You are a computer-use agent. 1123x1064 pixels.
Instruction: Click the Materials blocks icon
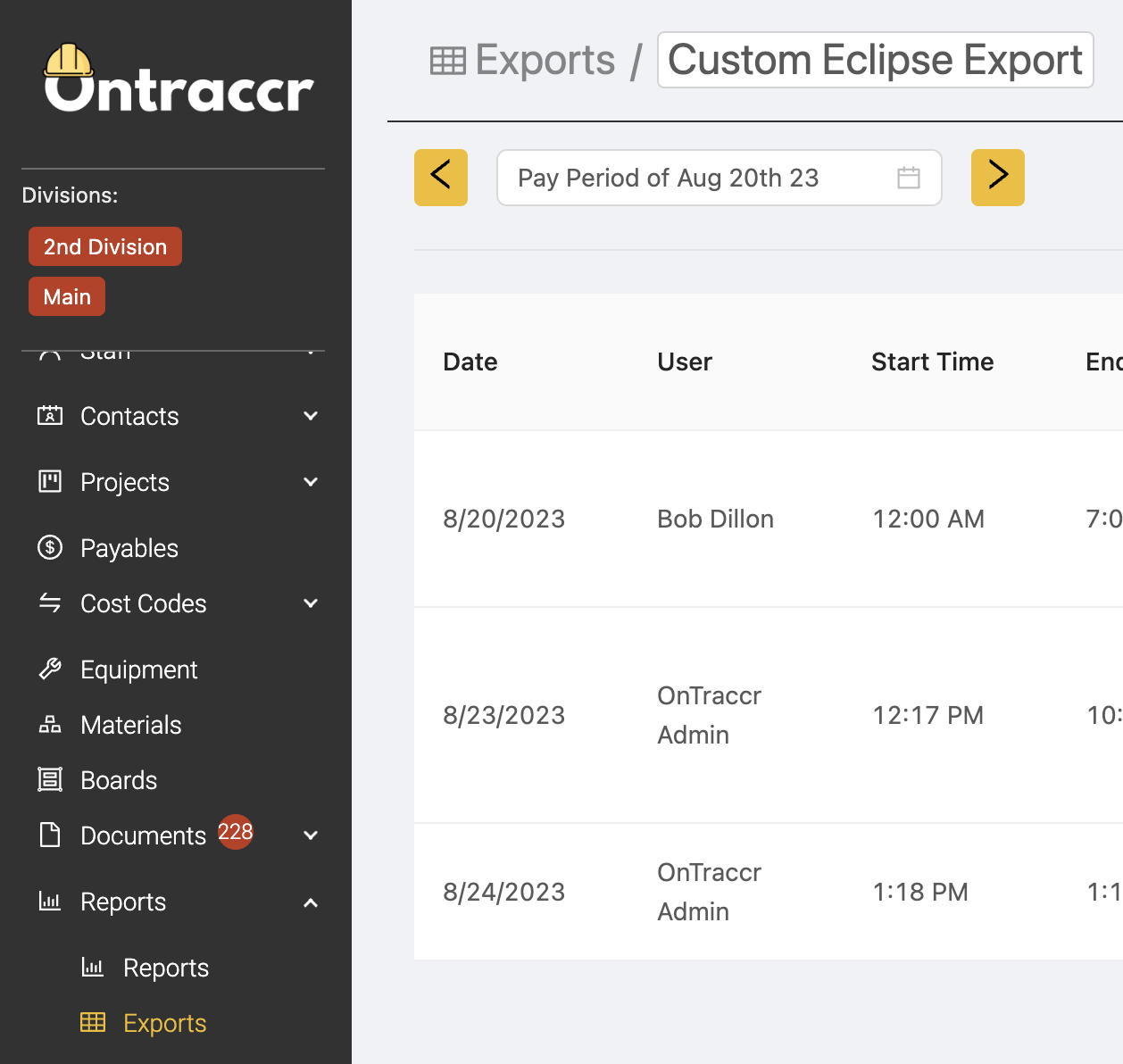tap(50, 724)
